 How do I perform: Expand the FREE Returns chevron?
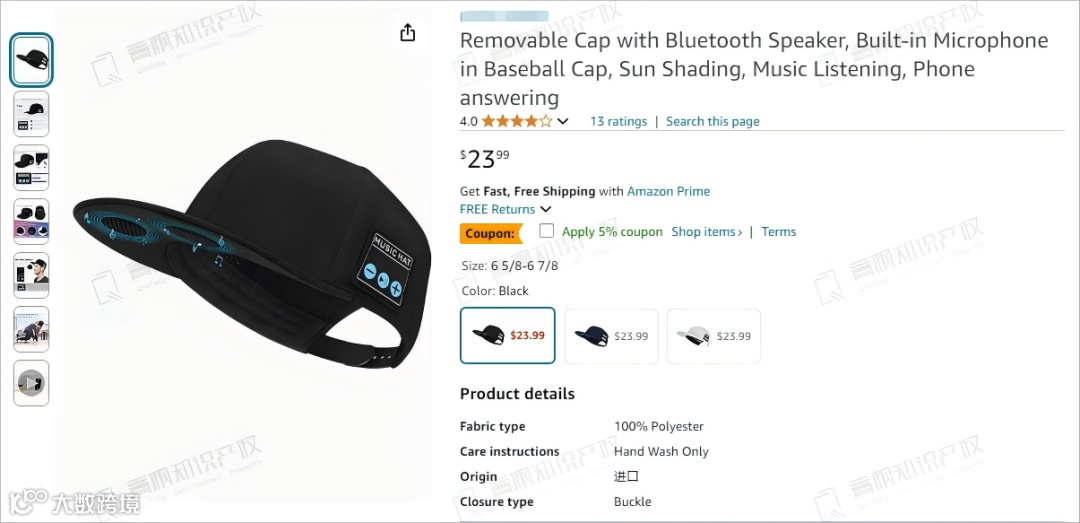pos(546,209)
